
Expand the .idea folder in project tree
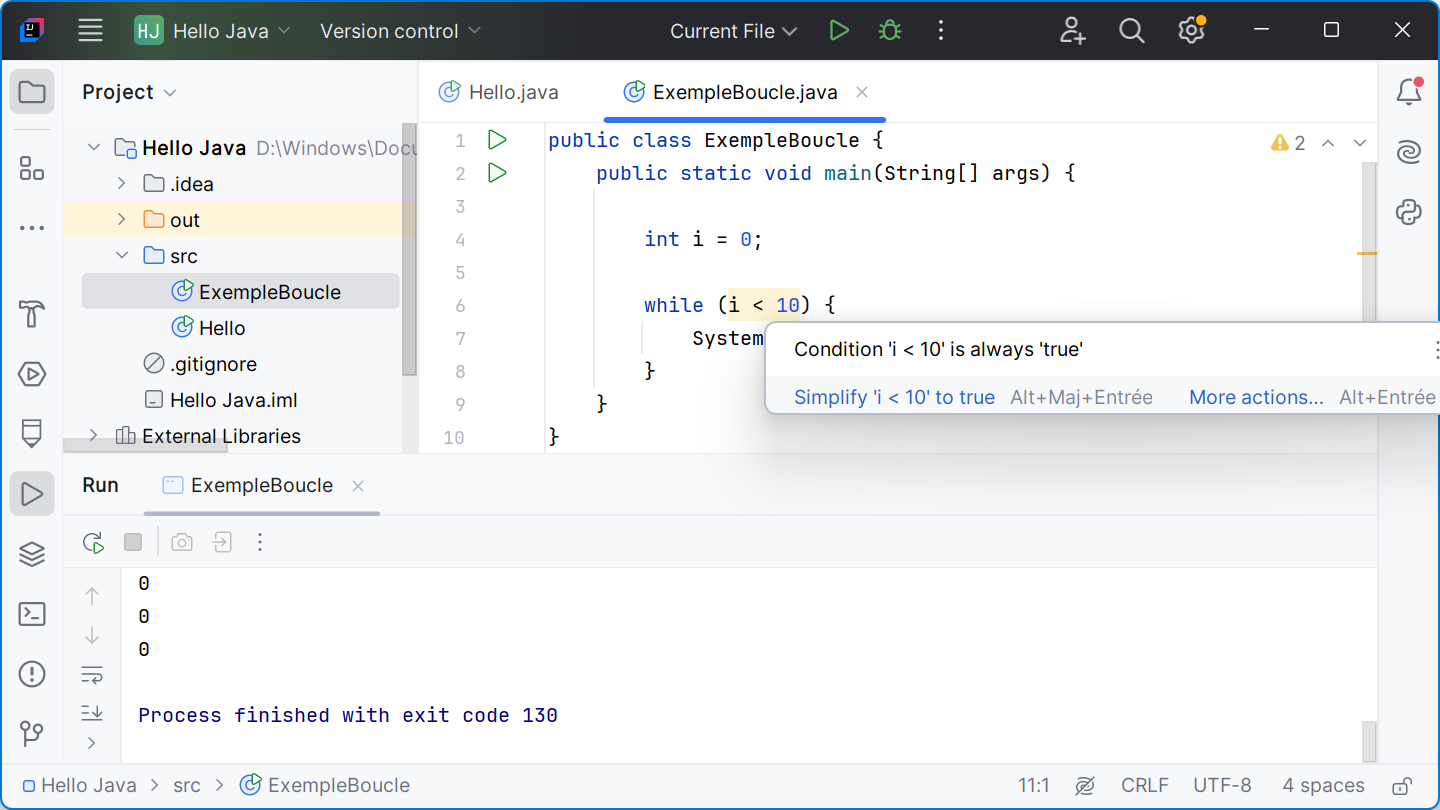click(122, 184)
